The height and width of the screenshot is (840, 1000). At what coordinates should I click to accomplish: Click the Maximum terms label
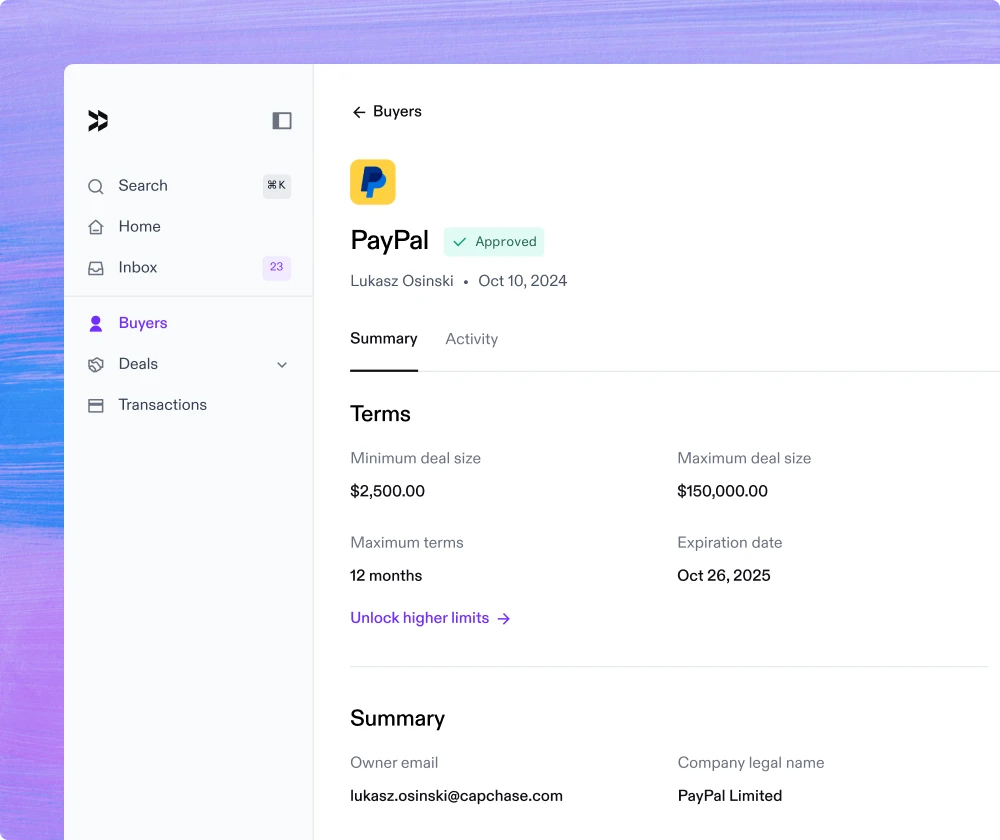(x=406, y=543)
